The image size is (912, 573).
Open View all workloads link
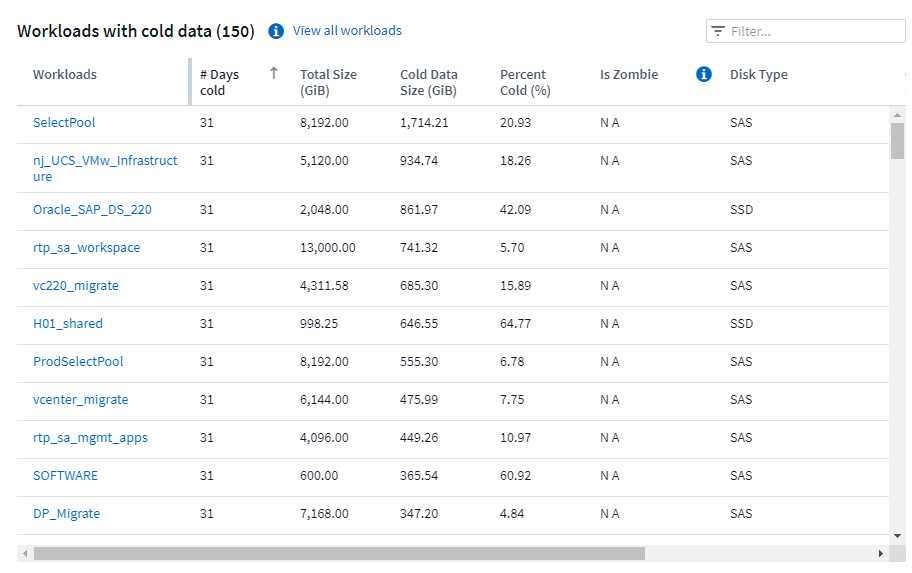pyautogui.click(x=347, y=31)
